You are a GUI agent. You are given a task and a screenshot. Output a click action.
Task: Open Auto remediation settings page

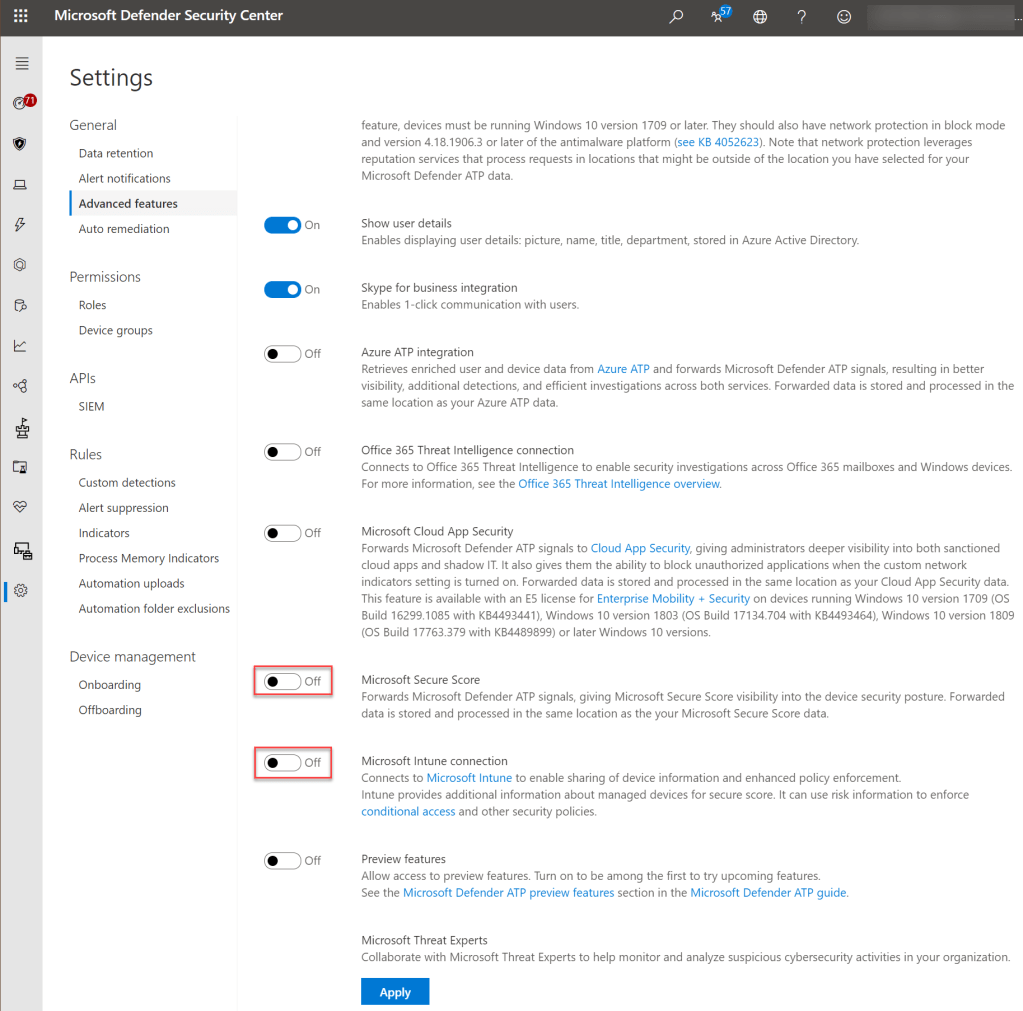pos(124,229)
